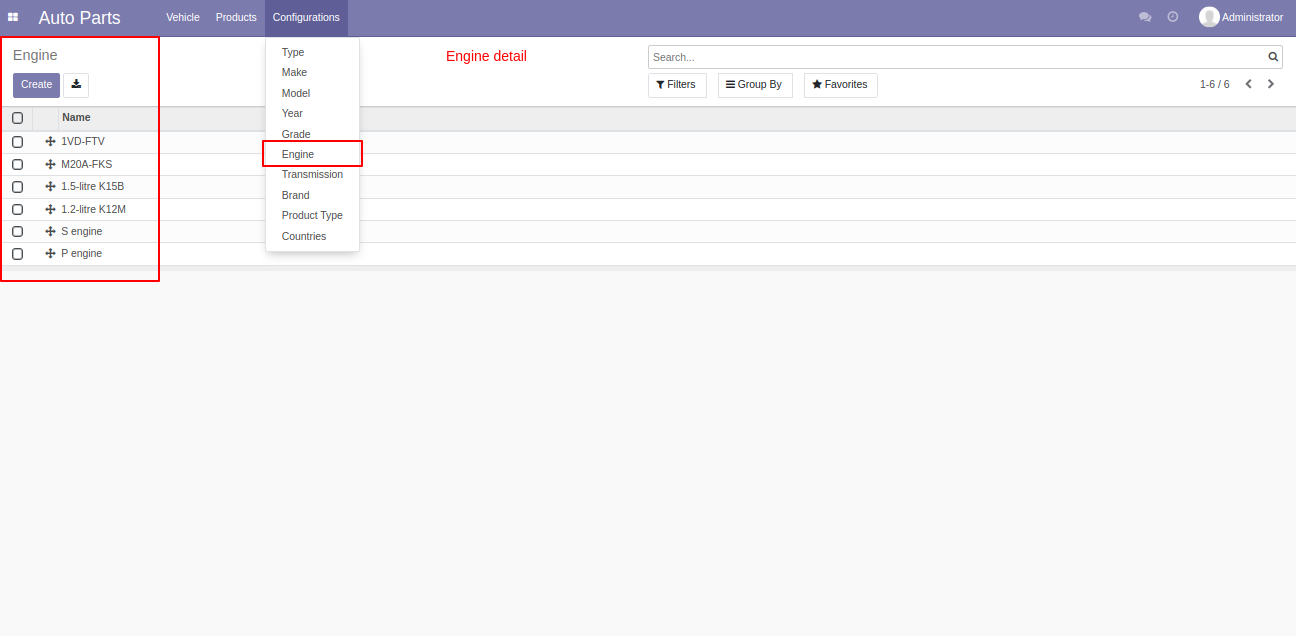
Task: Select Transmission from Configurations menu
Action: [x=312, y=174]
